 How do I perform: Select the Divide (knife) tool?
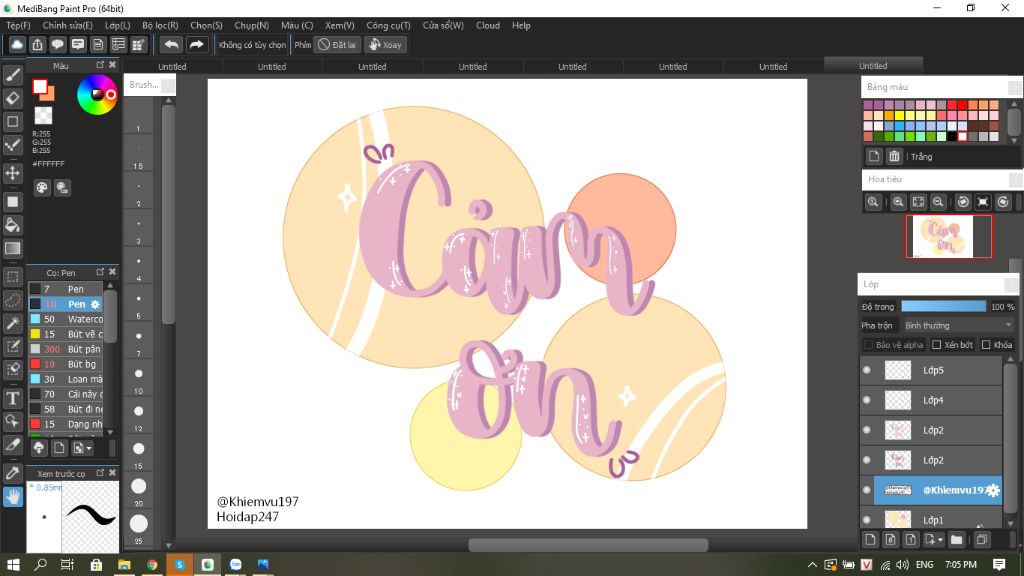click(x=12, y=445)
